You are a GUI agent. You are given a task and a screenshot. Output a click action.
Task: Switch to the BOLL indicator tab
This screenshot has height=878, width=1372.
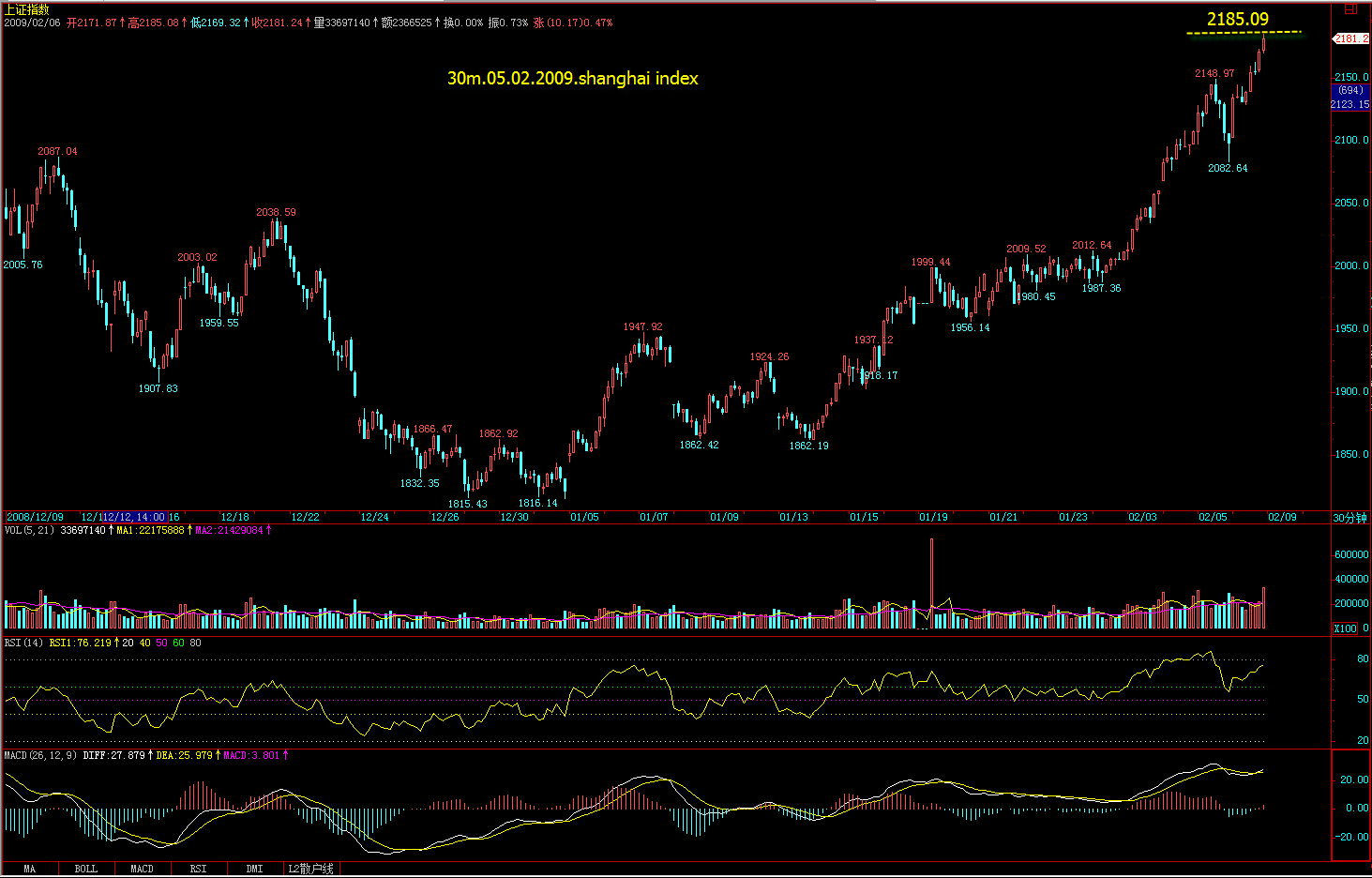[86, 869]
